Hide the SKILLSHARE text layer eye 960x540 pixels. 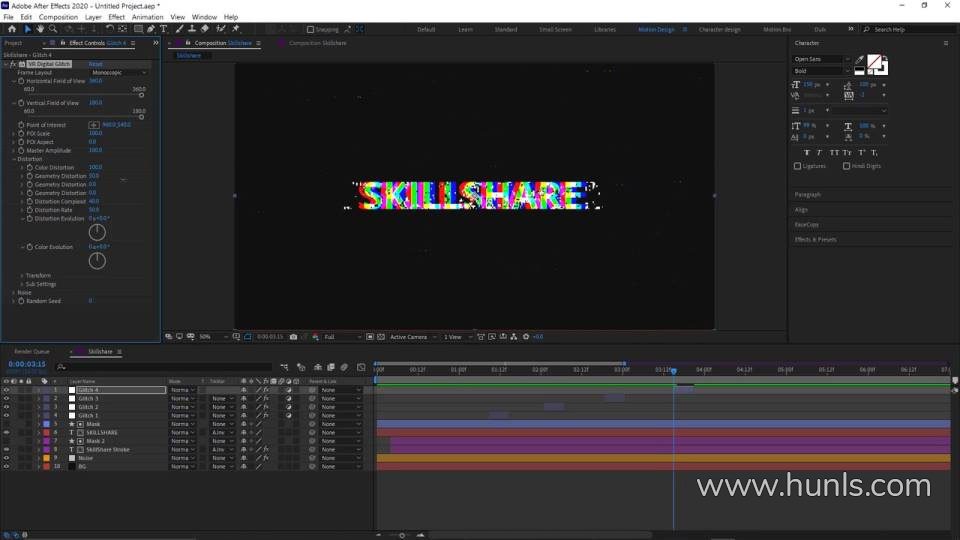pyautogui.click(x=6, y=433)
